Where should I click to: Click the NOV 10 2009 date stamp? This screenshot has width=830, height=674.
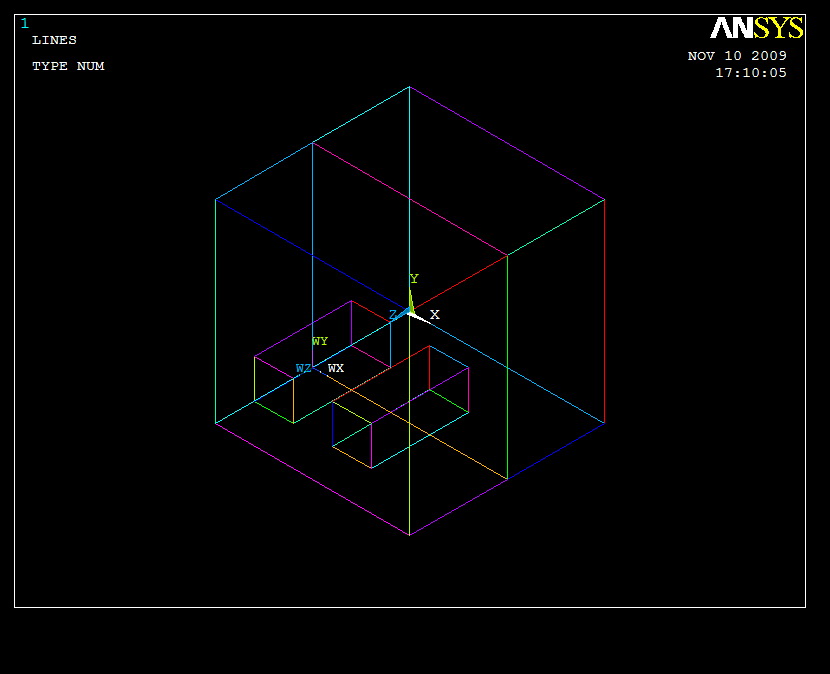point(737,56)
